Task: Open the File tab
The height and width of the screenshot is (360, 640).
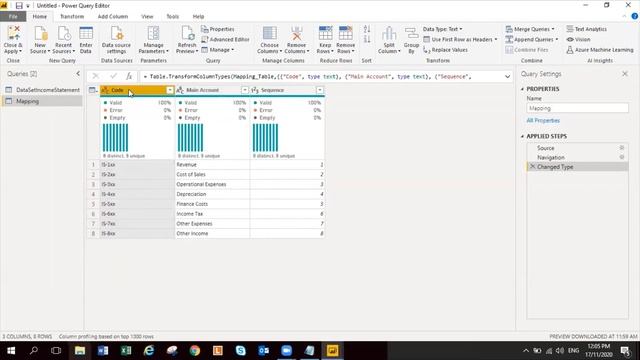Action: 13,17
